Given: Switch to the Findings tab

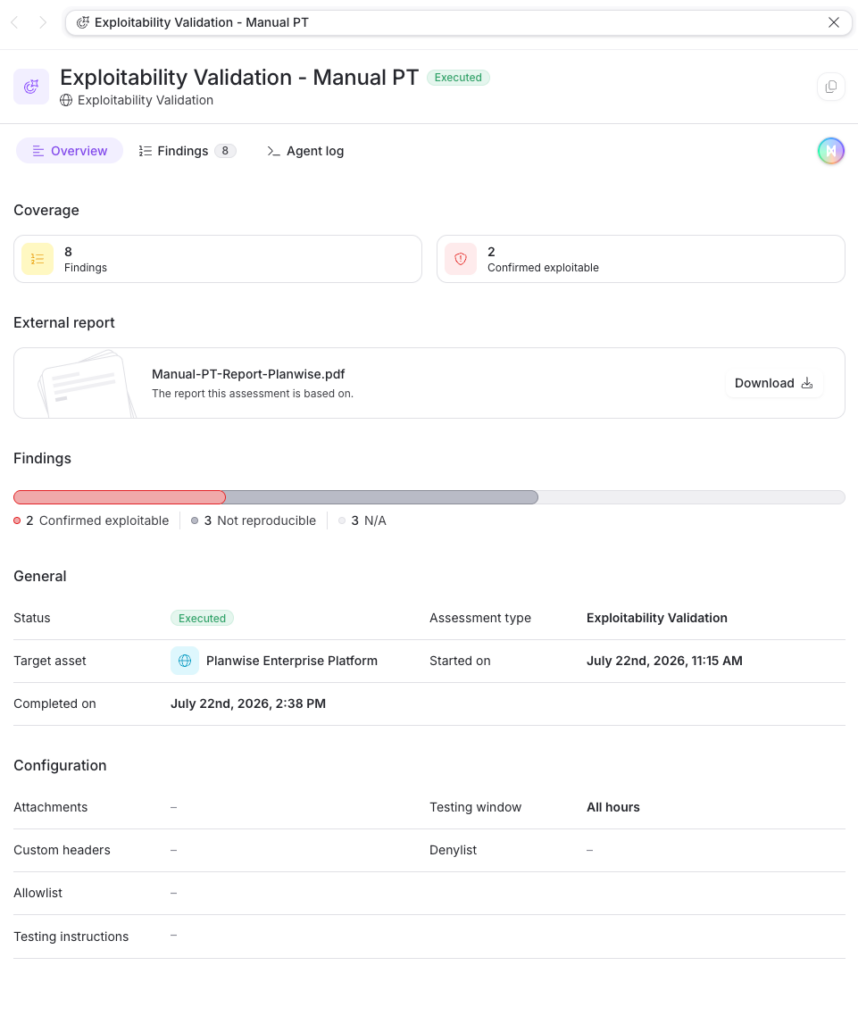Looking at the screenshot, I should 187,151.
